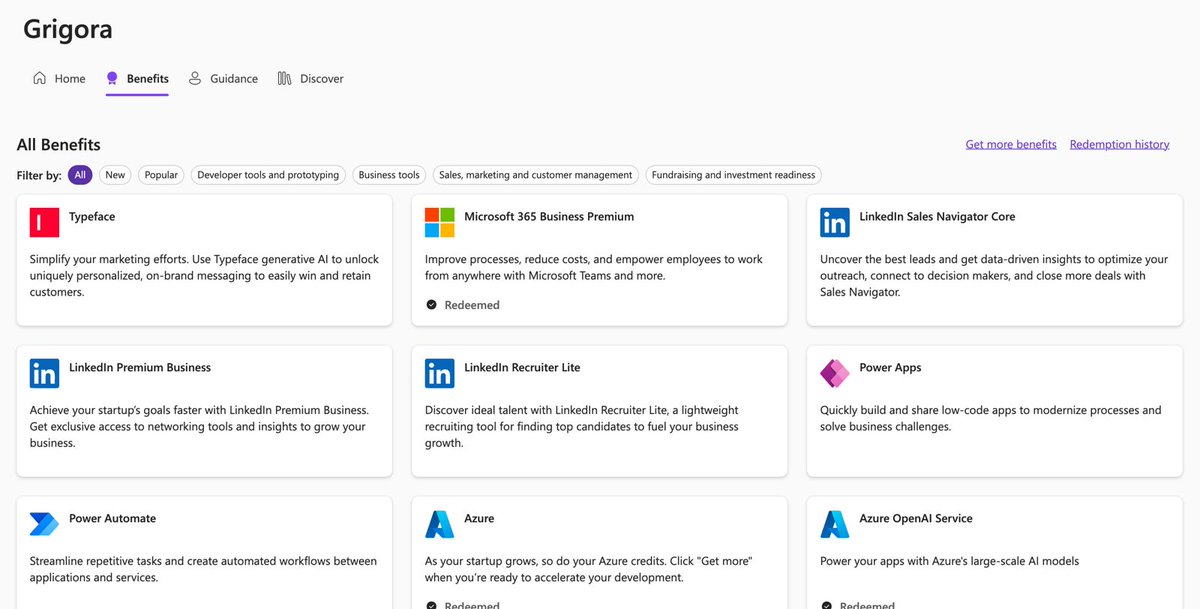This screenshot has width=1200, height=609.
Task: Open the Home tab
Action: pyautogui.click(x=59, y=79)
